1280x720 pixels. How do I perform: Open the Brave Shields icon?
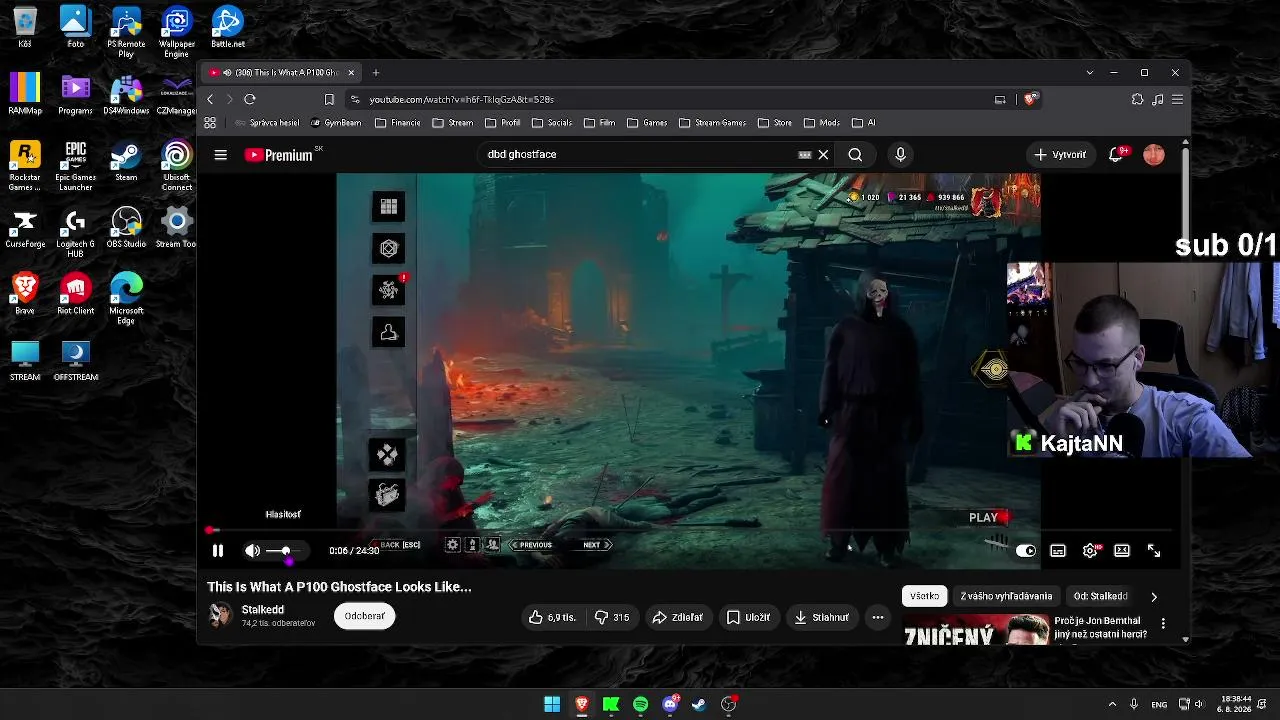(x=1031, y=99)
